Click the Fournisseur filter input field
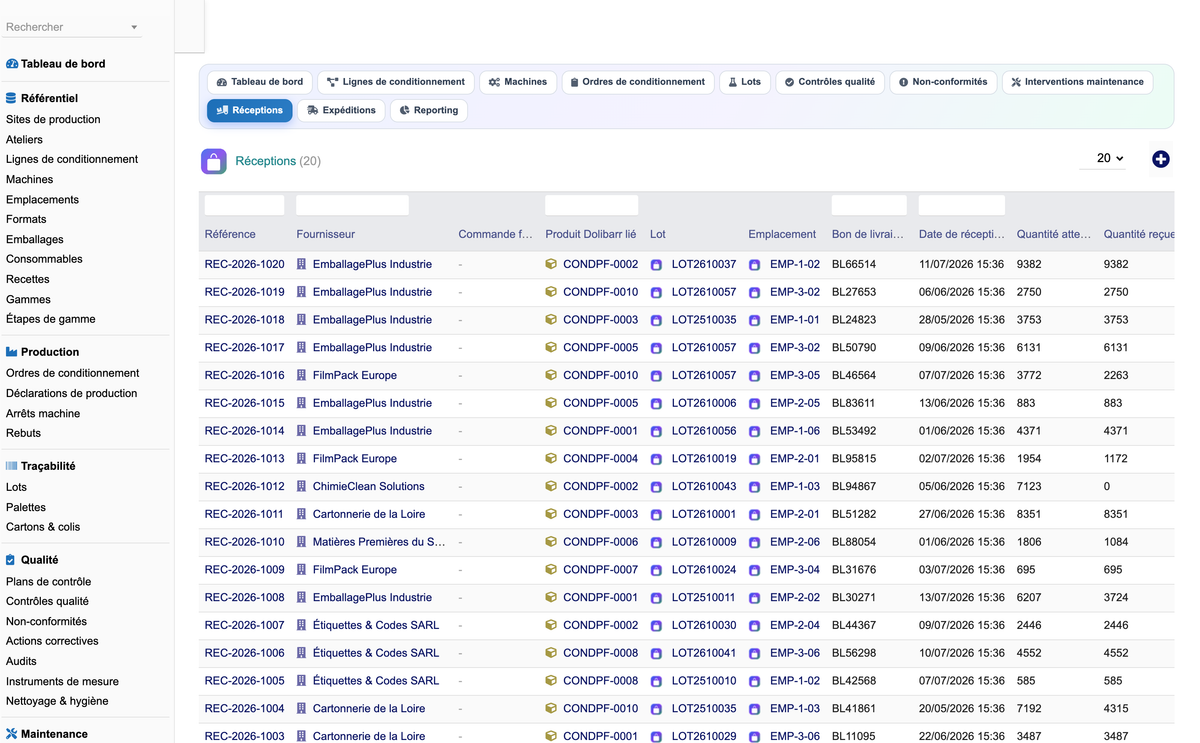This screenshot has height=743, width=1200. click(352, 205)
